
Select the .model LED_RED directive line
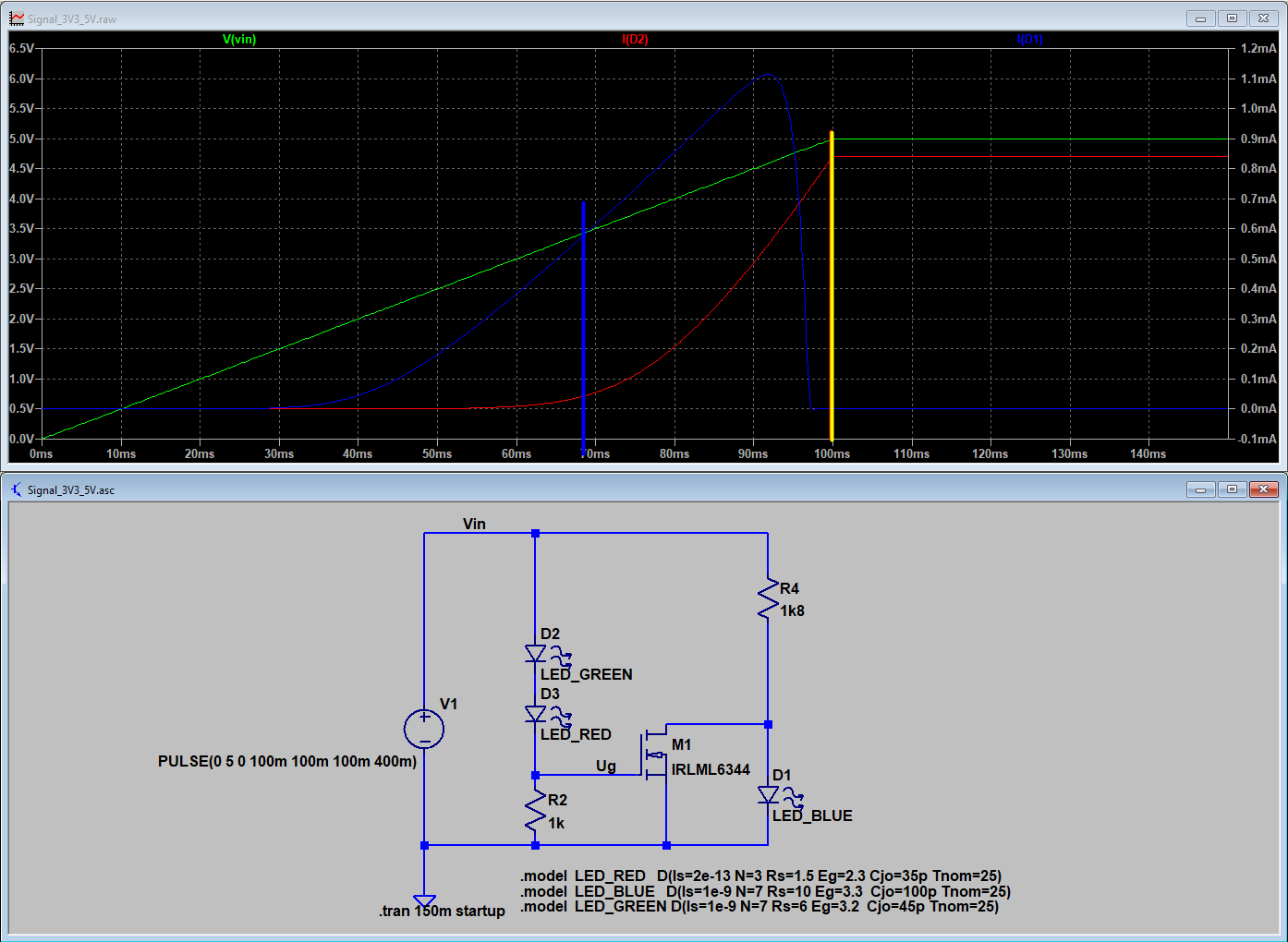[760, 876]
